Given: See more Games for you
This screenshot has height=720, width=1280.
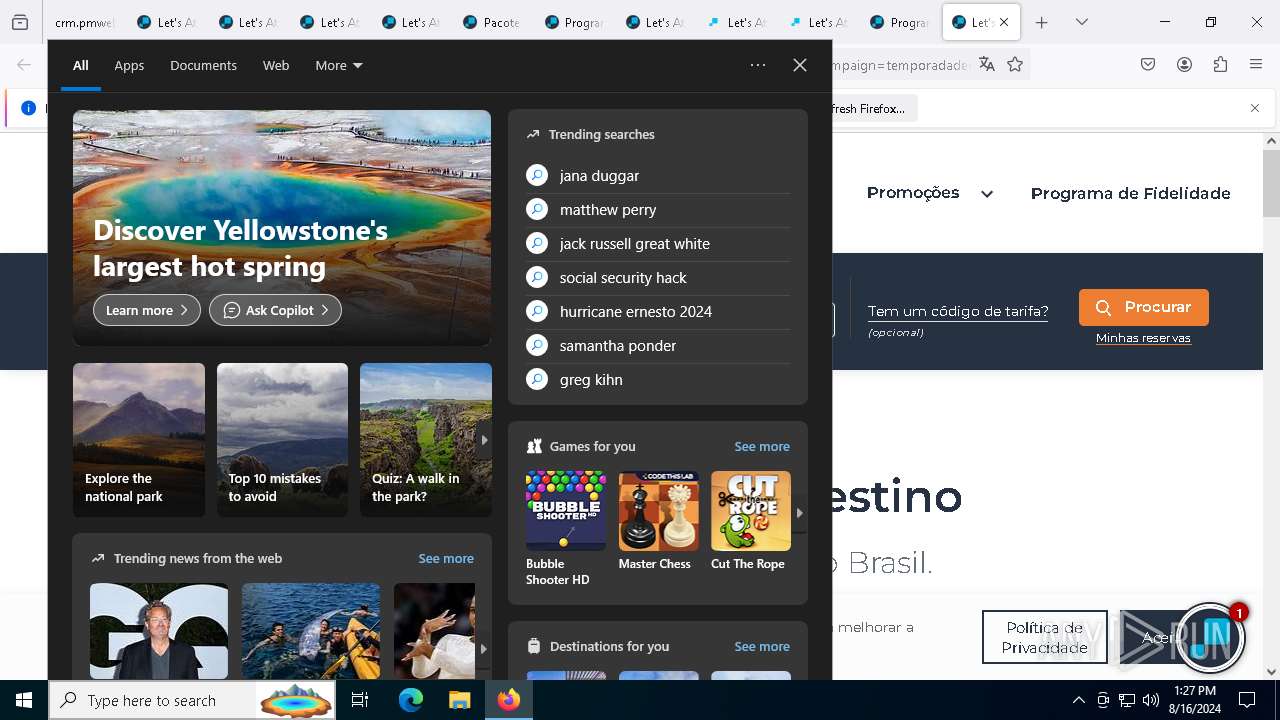Looking at the screenshot, I should (x=762, y=446).
